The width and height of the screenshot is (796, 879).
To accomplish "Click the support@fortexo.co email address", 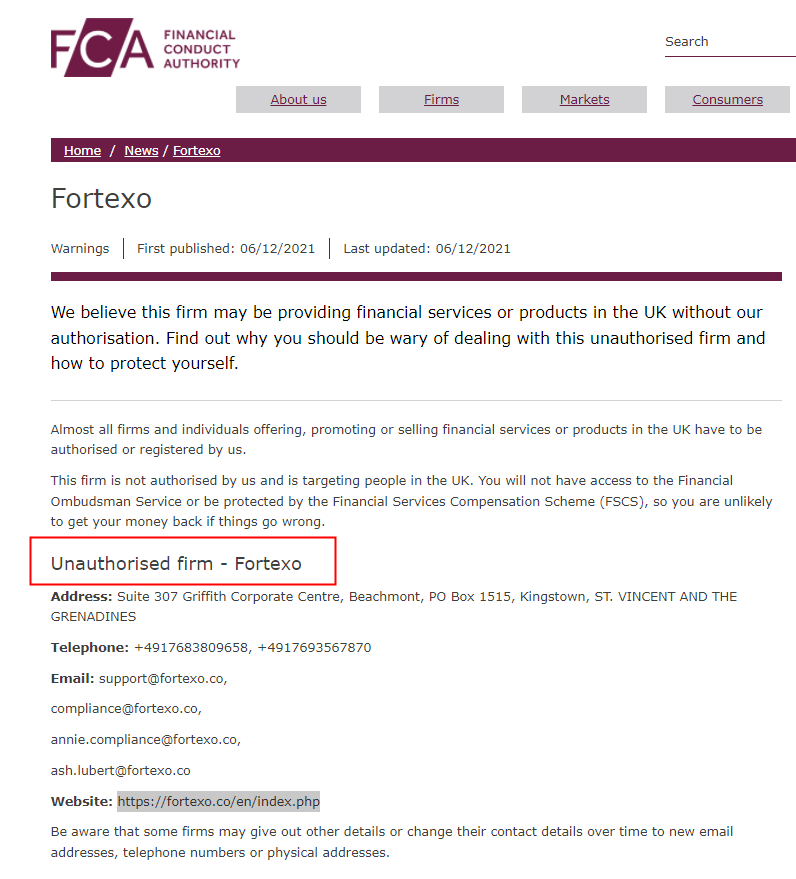I will [162, 678].
